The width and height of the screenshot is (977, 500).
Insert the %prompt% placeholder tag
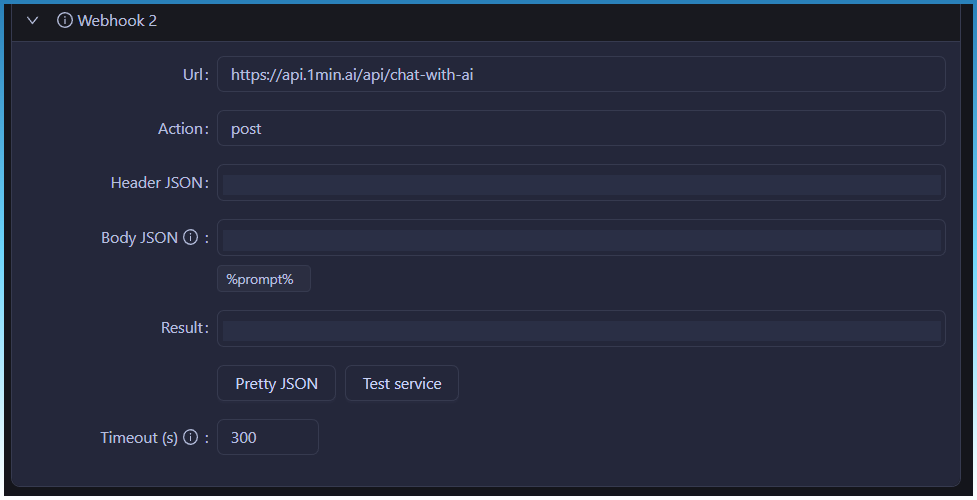click(x=263, y=279)
